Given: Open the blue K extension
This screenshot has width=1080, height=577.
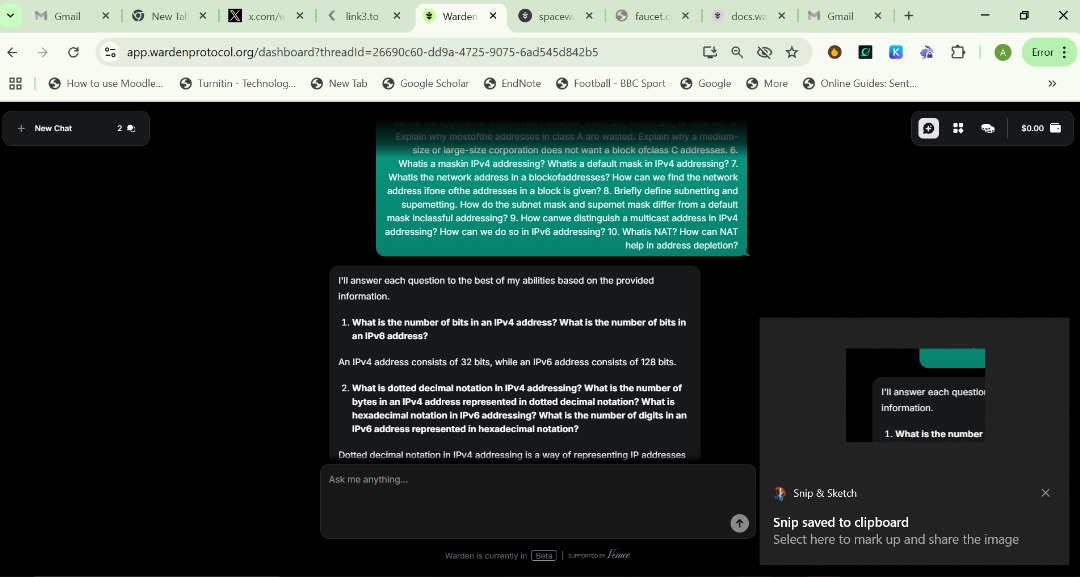Looking at the screenshot, I should tap(896, 52).
